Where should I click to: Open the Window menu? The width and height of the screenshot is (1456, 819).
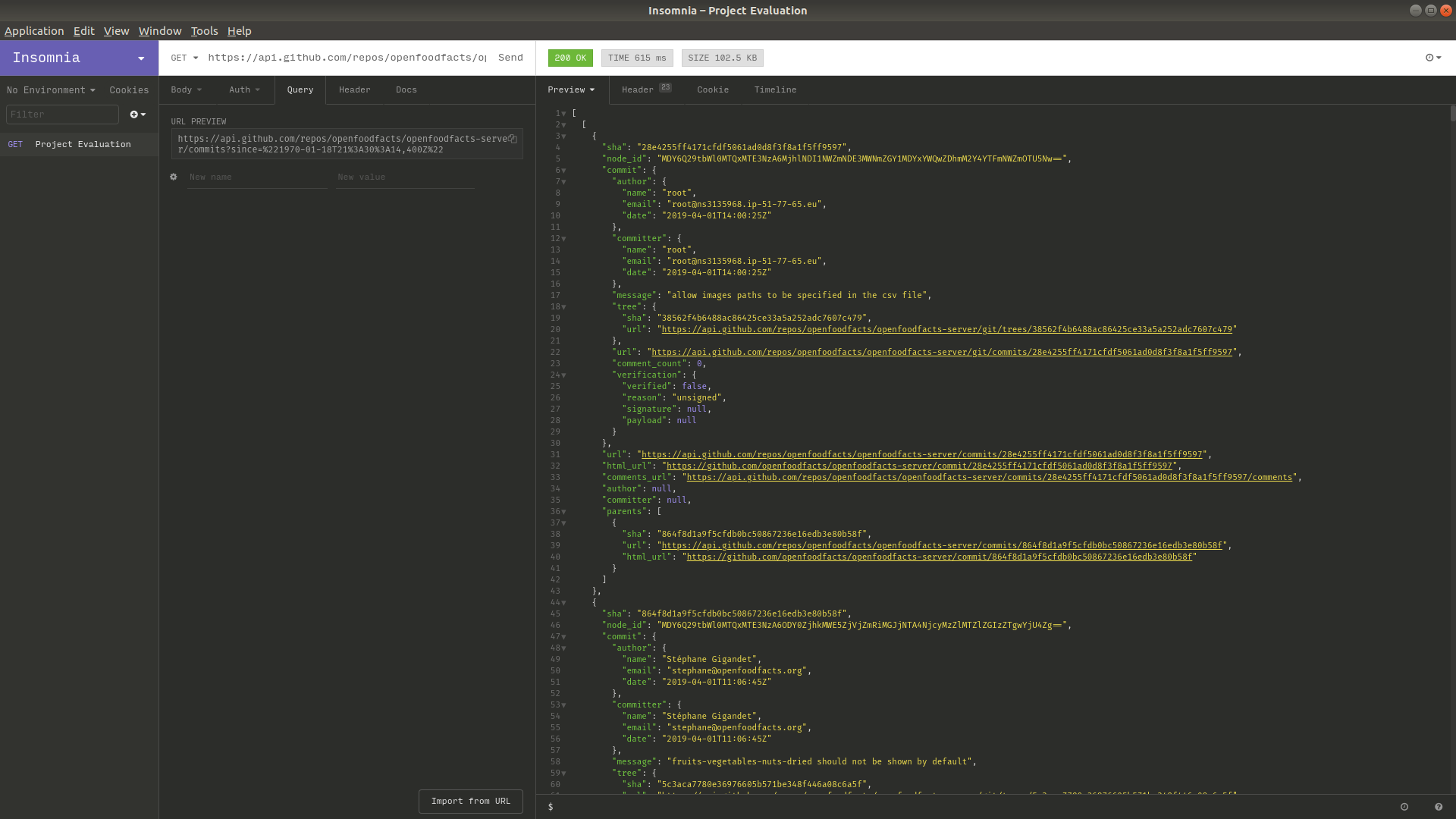(x=160, y=31)
